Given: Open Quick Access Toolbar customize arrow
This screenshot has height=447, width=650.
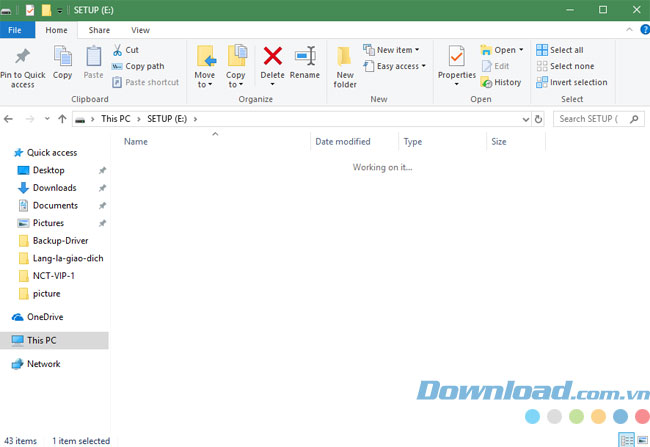Looking at the screenshot, I should (x=60, y=11).
